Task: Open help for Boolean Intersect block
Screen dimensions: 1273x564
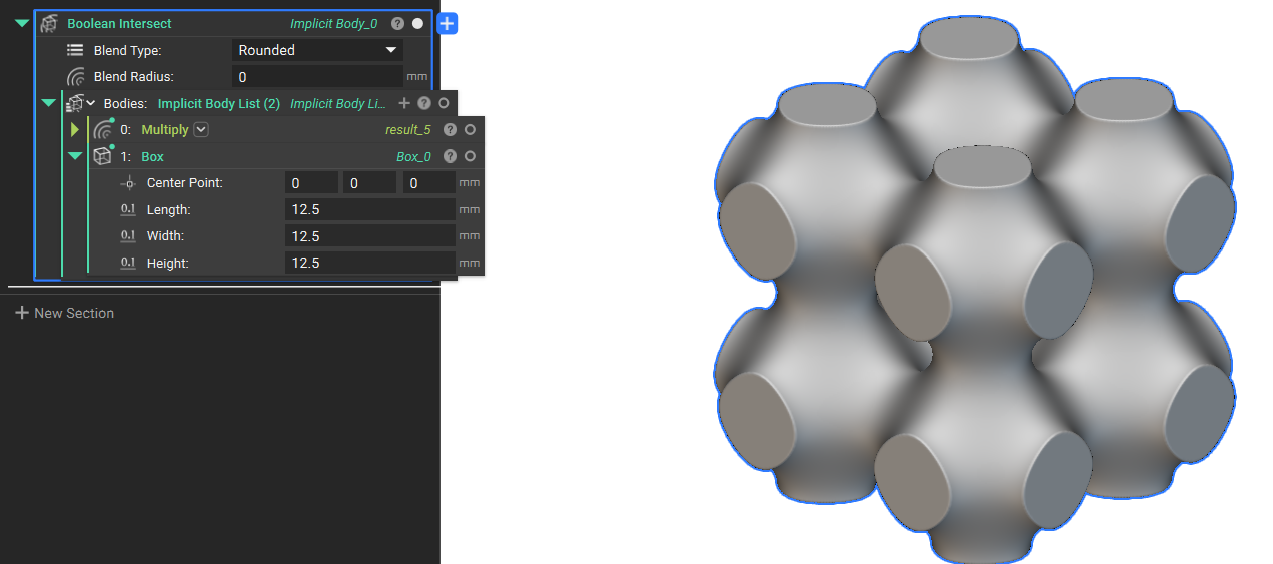Action: 398,23
